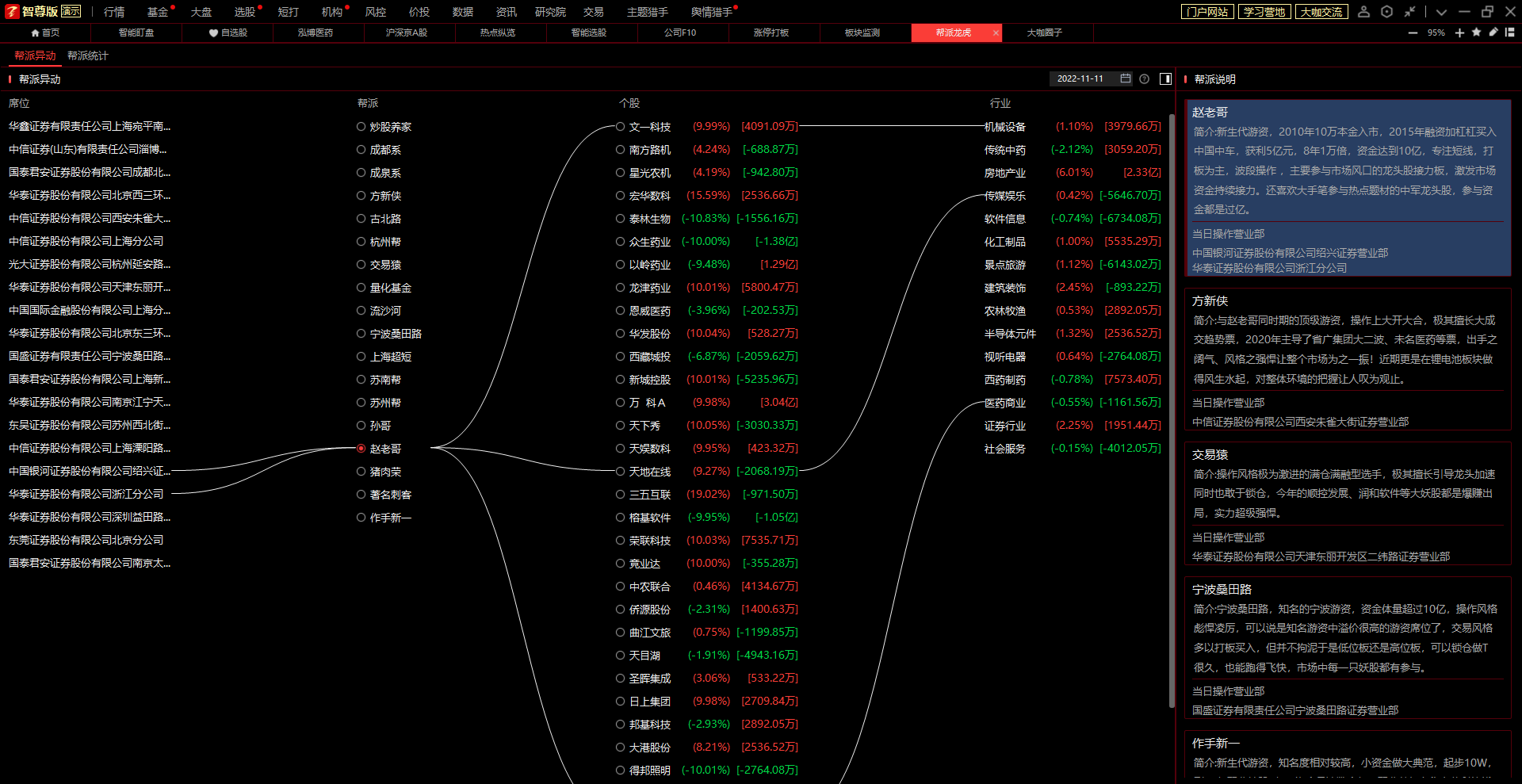Click the shrink/compress window arrows icon
Viewport: 1522px width, 784px height.
coord(1409,12)
